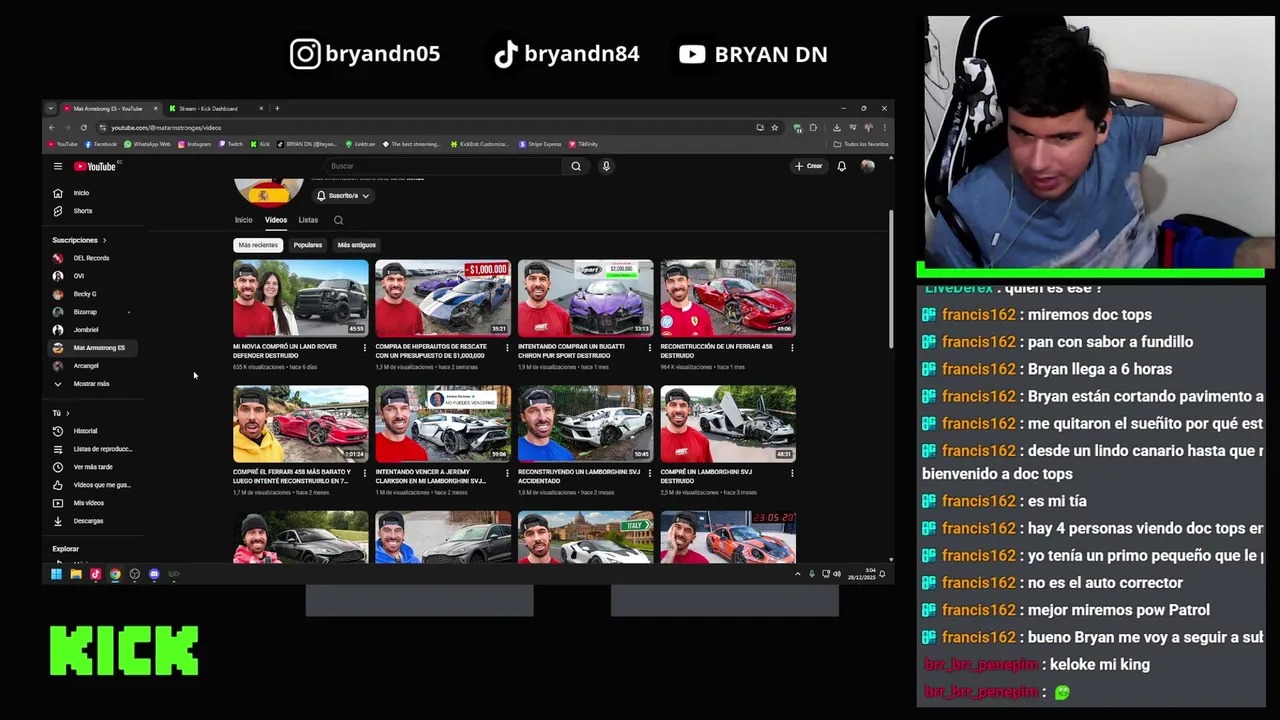Open taskbar volume icon
Screen dimensions: 1280x720
pos(837,574)
